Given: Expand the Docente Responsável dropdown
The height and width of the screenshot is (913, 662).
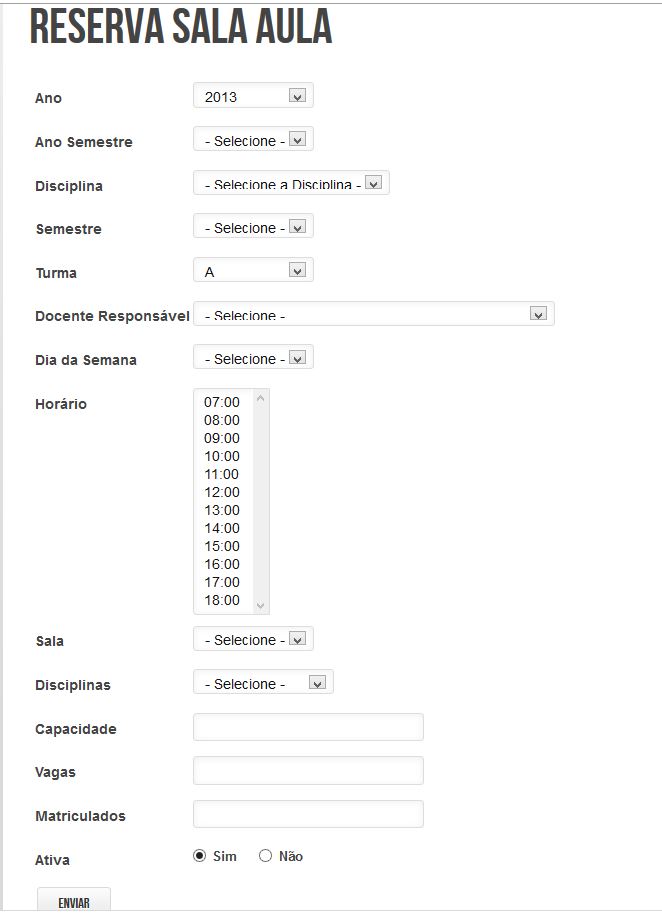Looking at the screenshot, I should click(x=373, y=315).
